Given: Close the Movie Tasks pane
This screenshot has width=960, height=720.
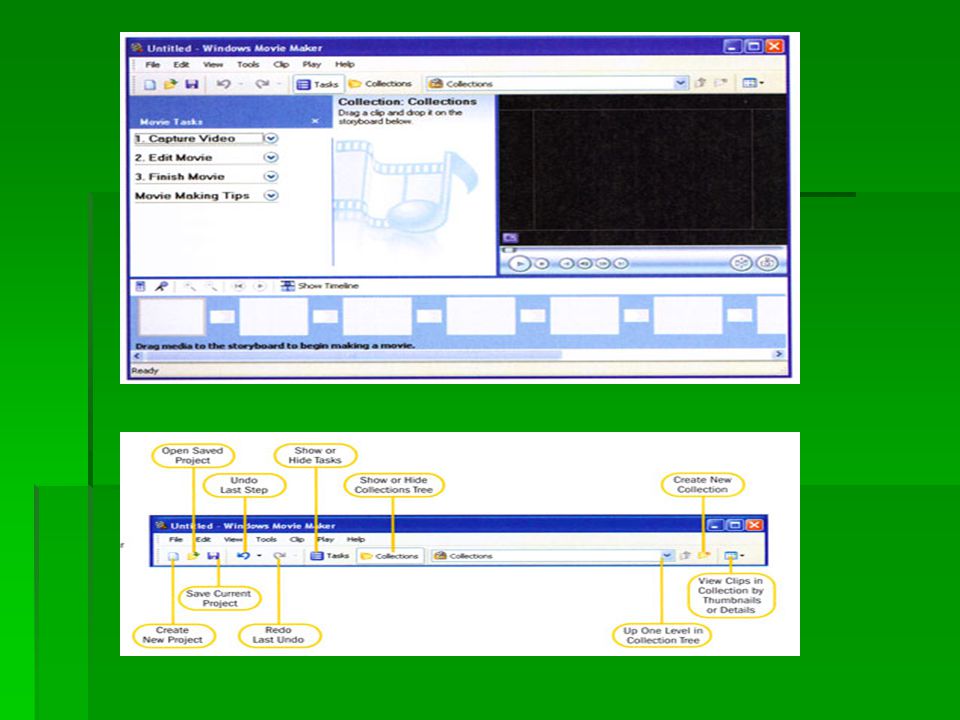Looking at the screenshot, I should coord(315,121).
